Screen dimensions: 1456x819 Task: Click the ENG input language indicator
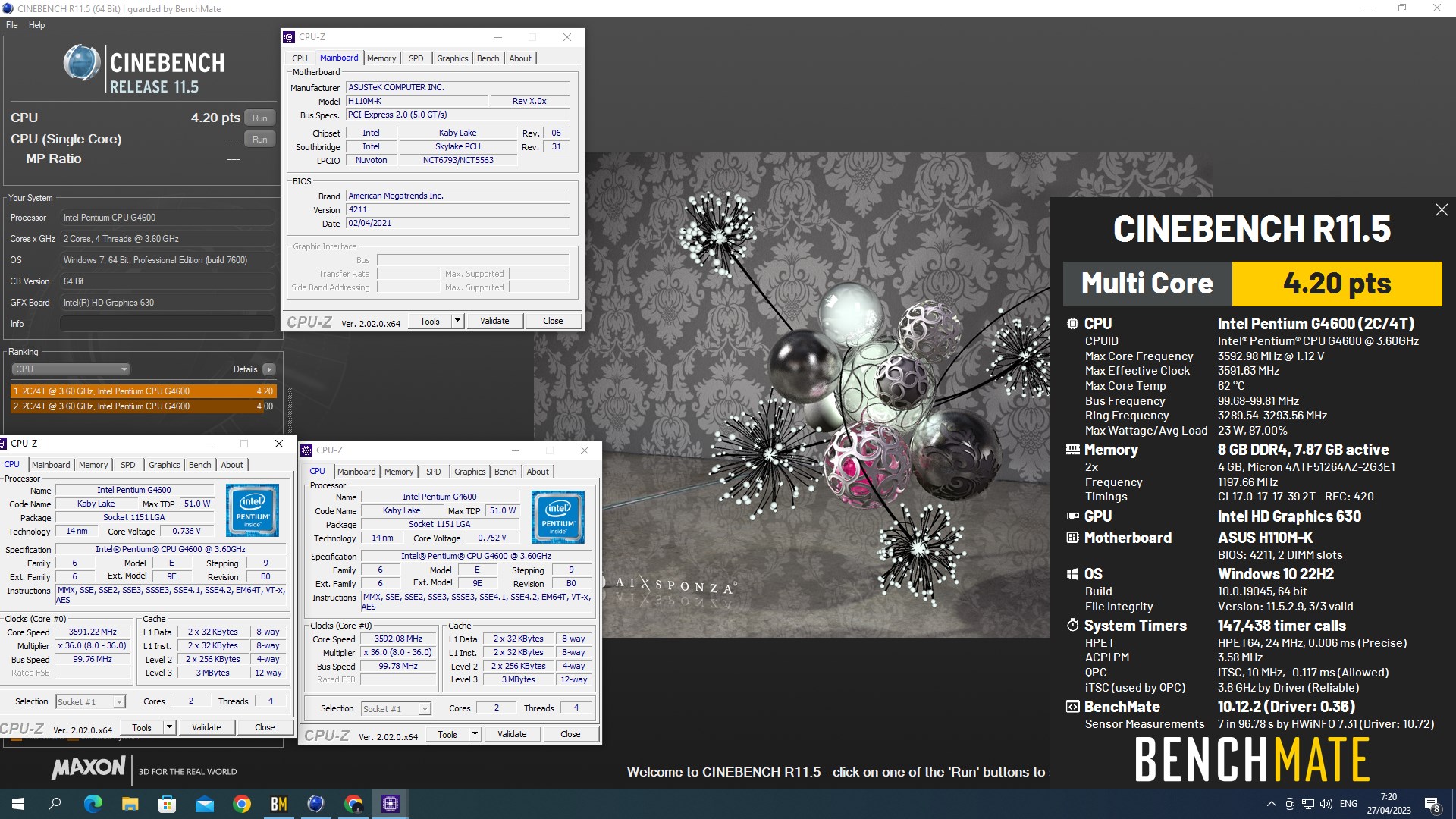coord(1348,804)
